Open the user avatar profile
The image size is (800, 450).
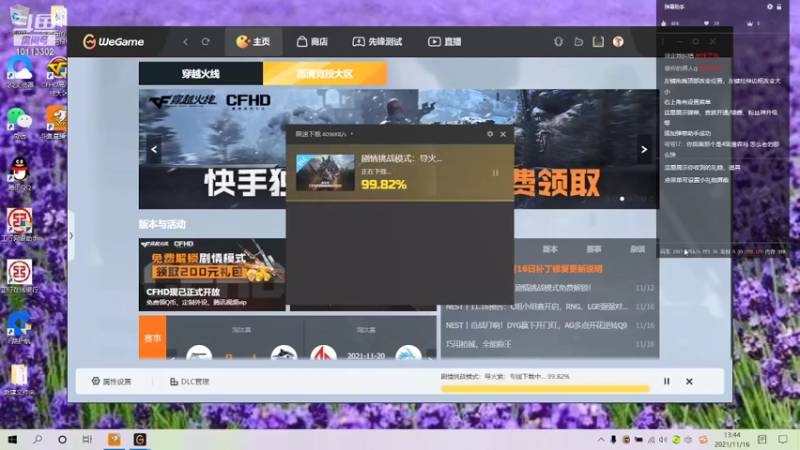click(618, 41)
